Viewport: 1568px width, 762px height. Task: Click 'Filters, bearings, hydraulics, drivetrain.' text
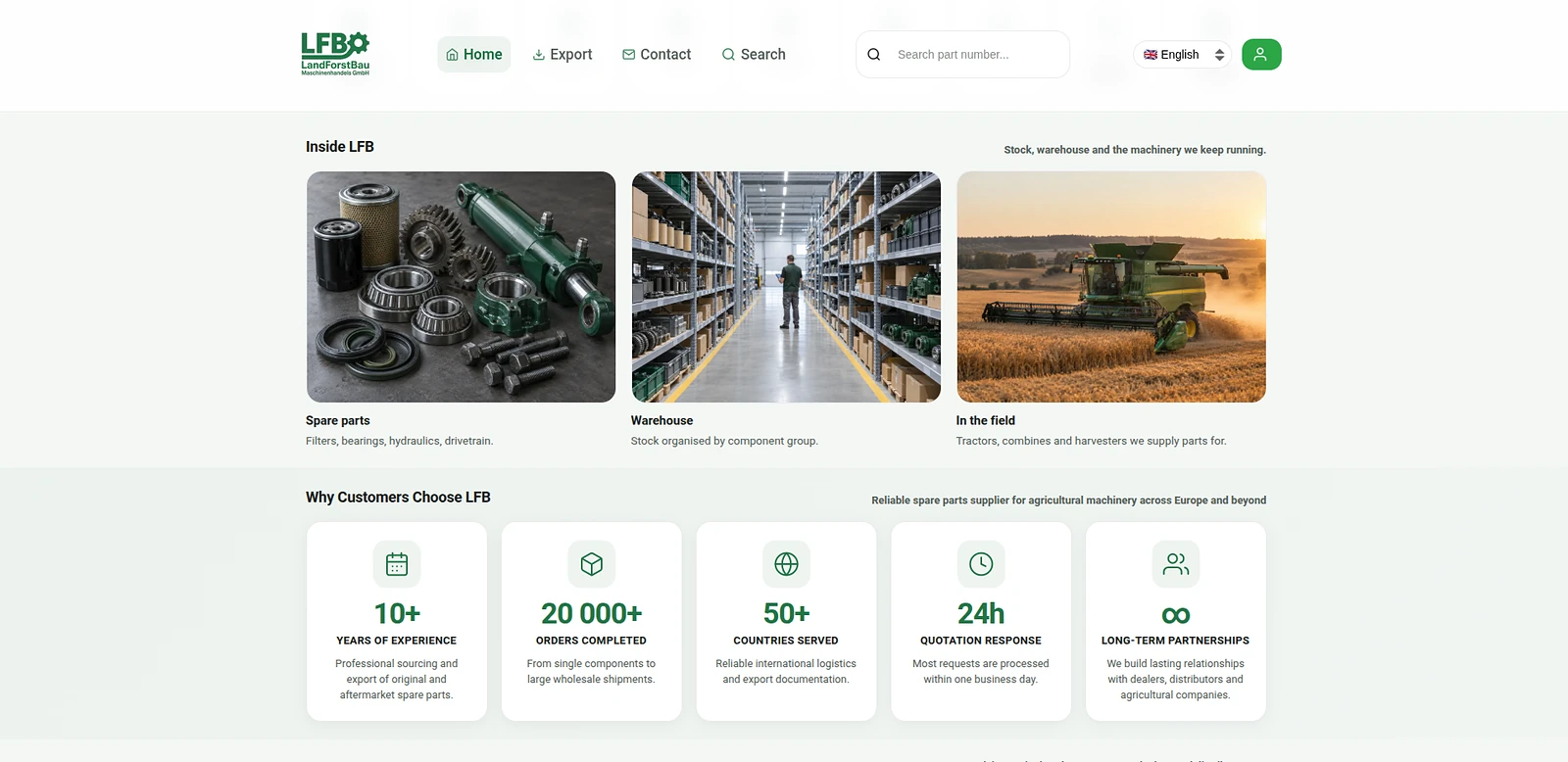(400, 442)
